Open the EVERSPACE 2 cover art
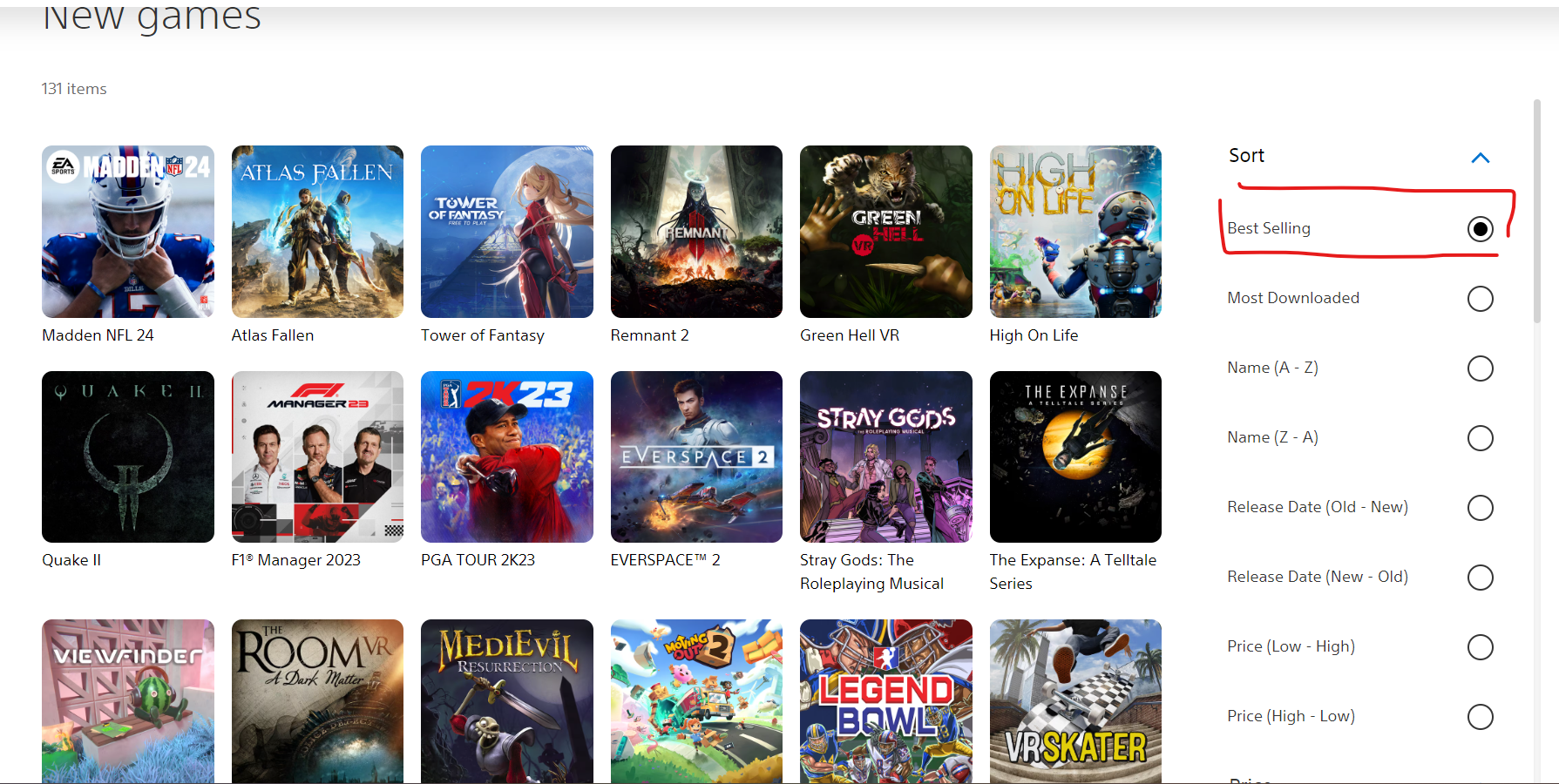 coord(696,457)
